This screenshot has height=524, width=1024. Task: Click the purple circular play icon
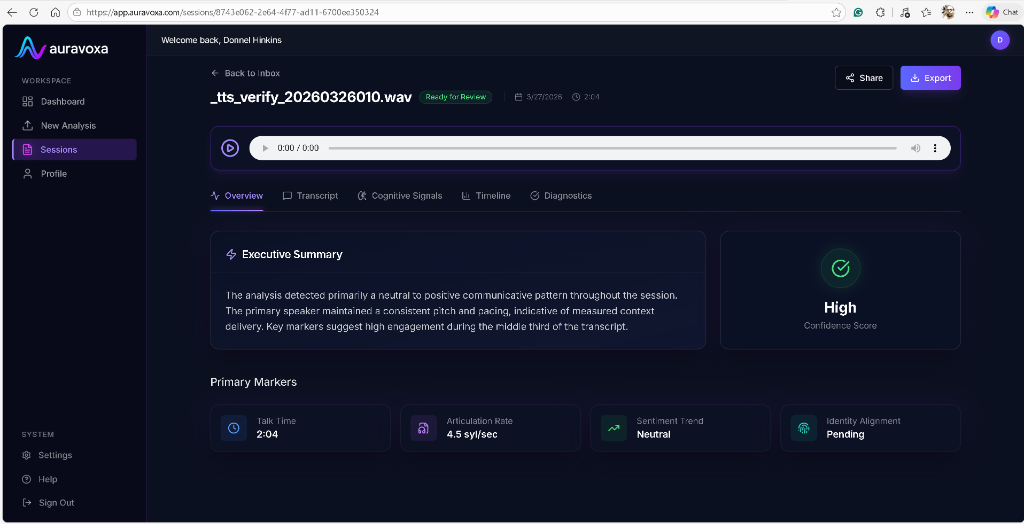pyautogui.click(x=230, y=148)
